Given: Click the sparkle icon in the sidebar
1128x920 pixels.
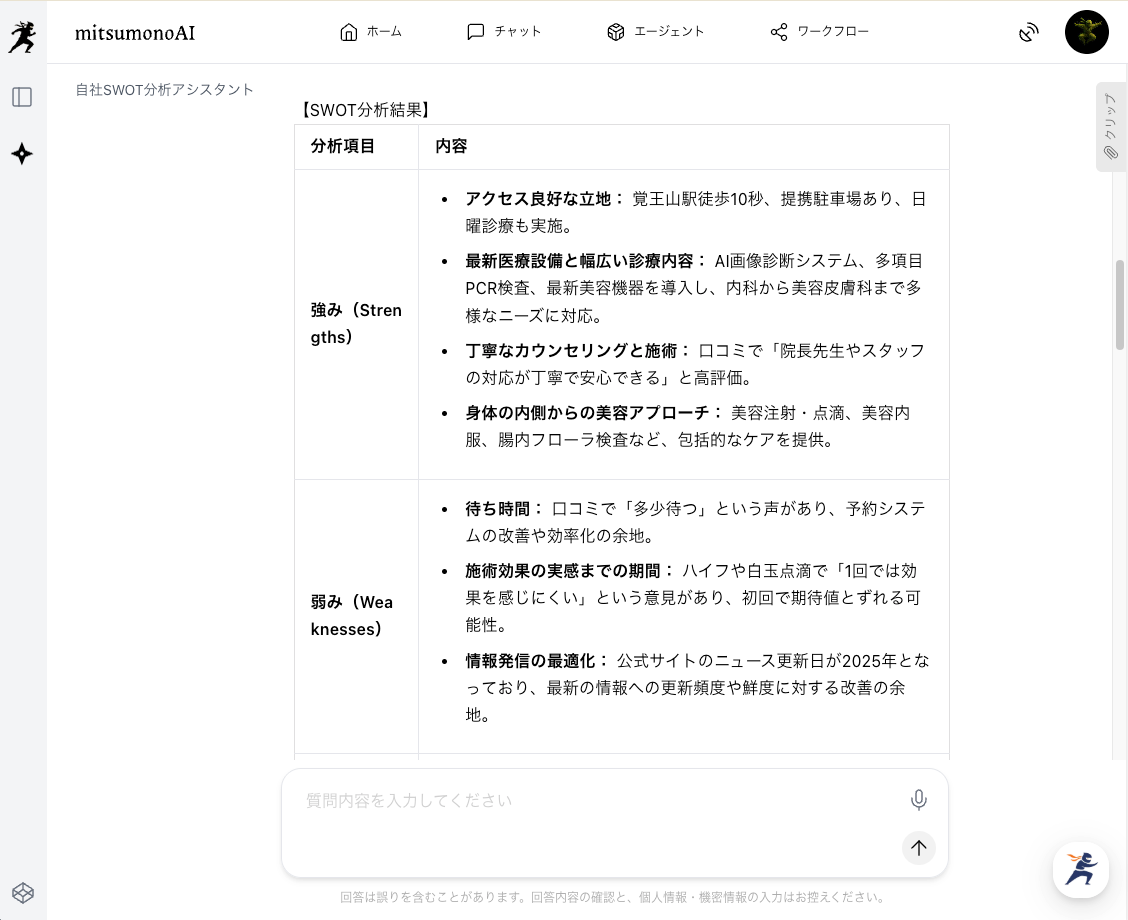Looking at the screenshot, I should 22,154.
